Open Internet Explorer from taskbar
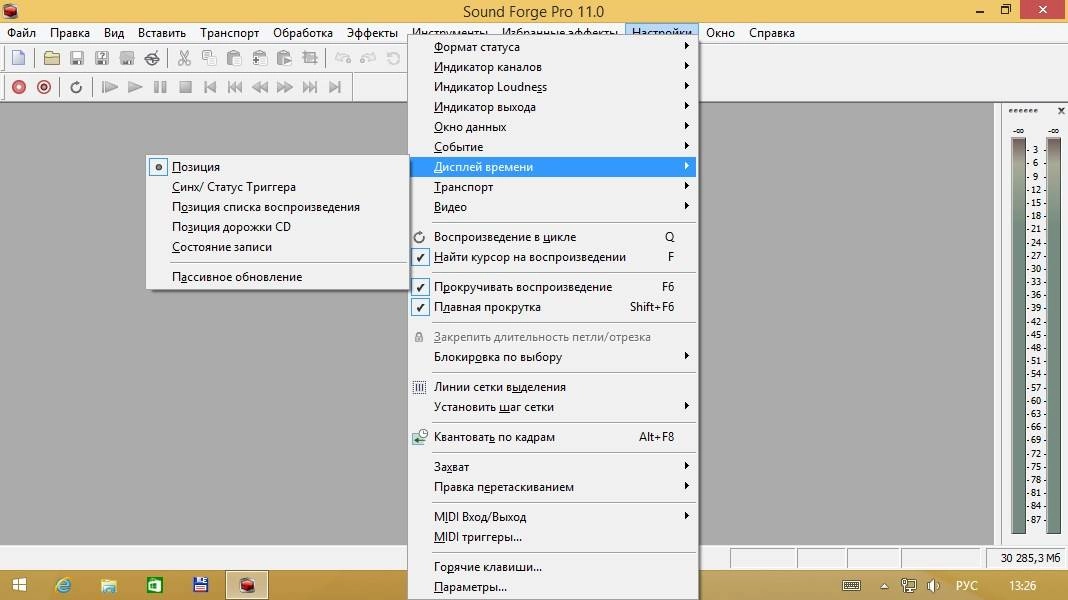The height and width of the screenshot is (600, 1068). [63, 585]
